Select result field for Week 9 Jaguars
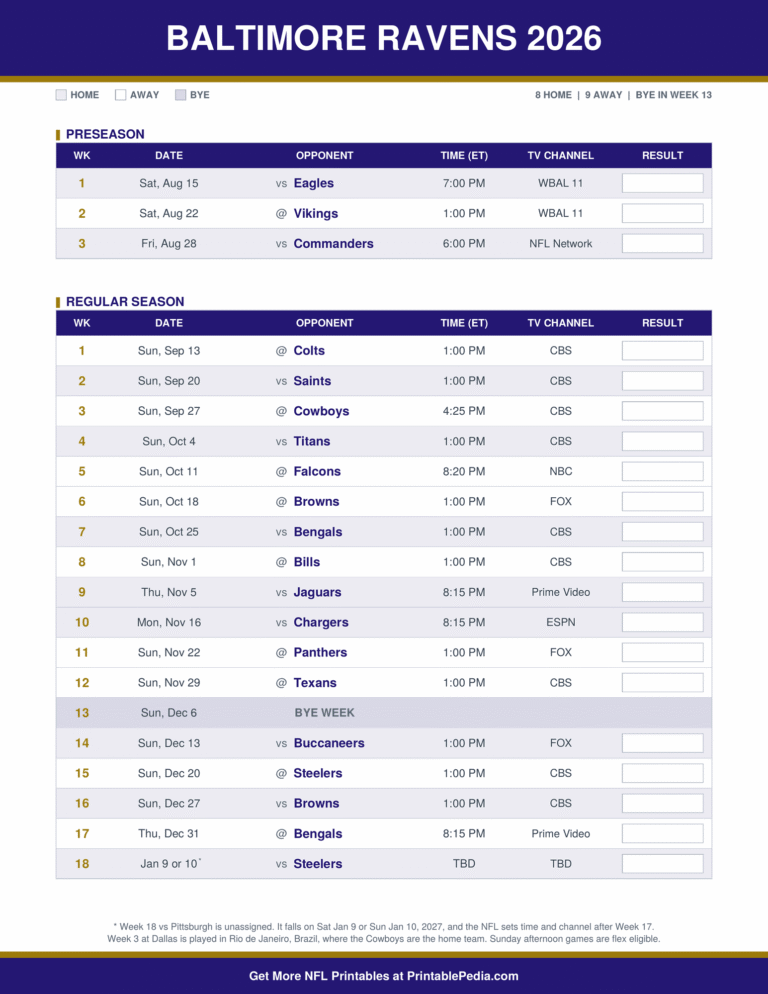 click(662, 592)
